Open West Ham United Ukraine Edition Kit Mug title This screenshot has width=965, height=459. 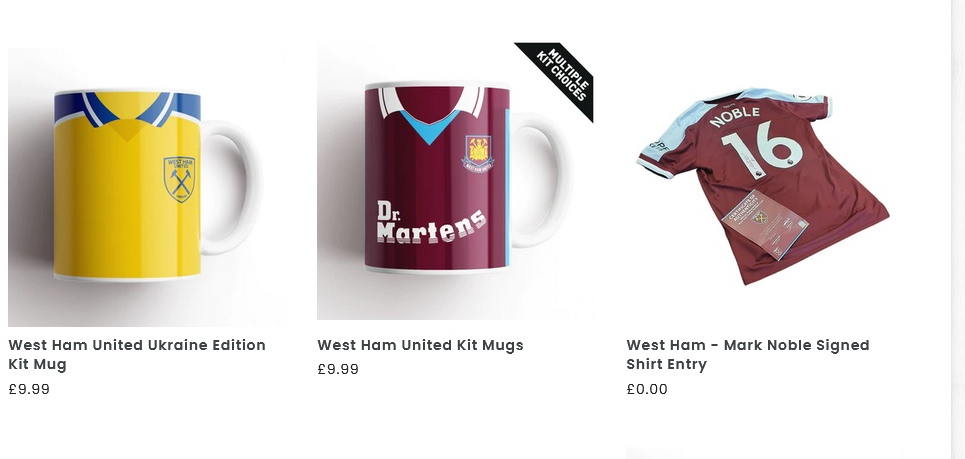tap(137, 354)
